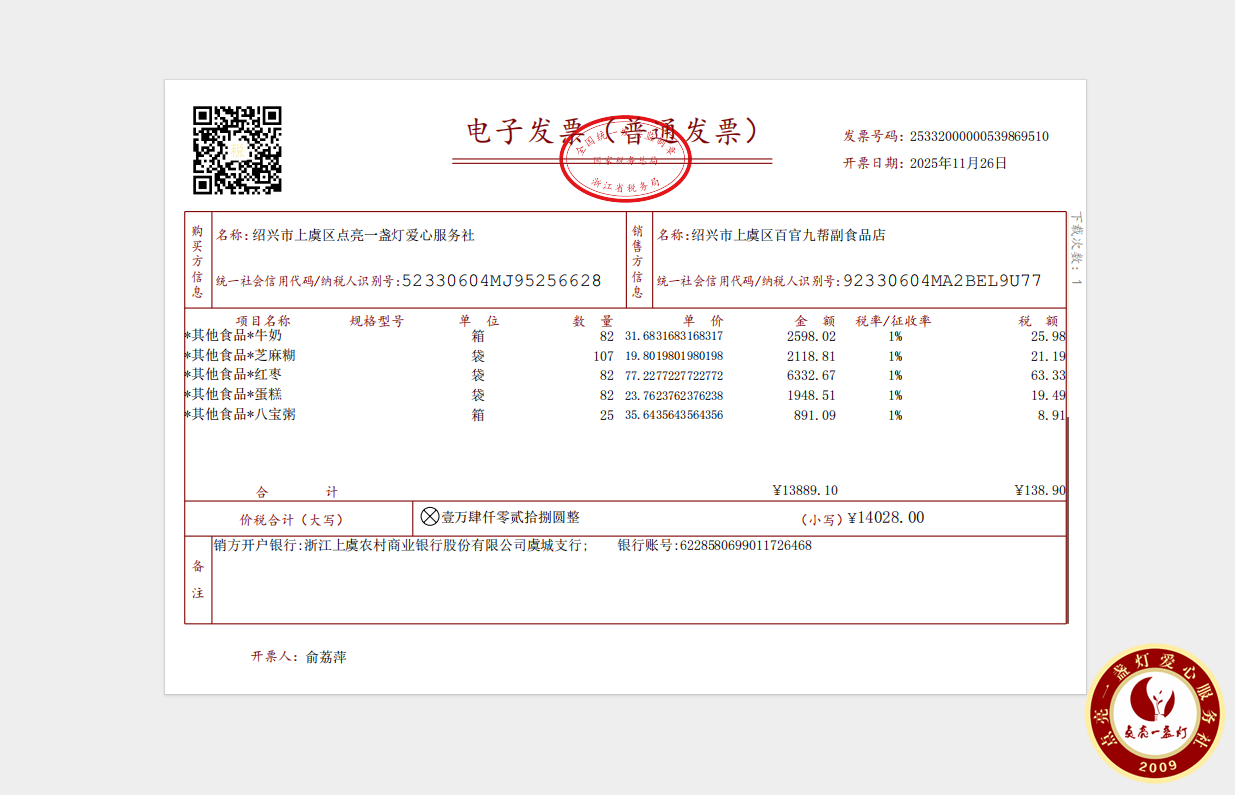Click the issue date 2025年11月26日
1235x795 pixels.
pos(957,164)
